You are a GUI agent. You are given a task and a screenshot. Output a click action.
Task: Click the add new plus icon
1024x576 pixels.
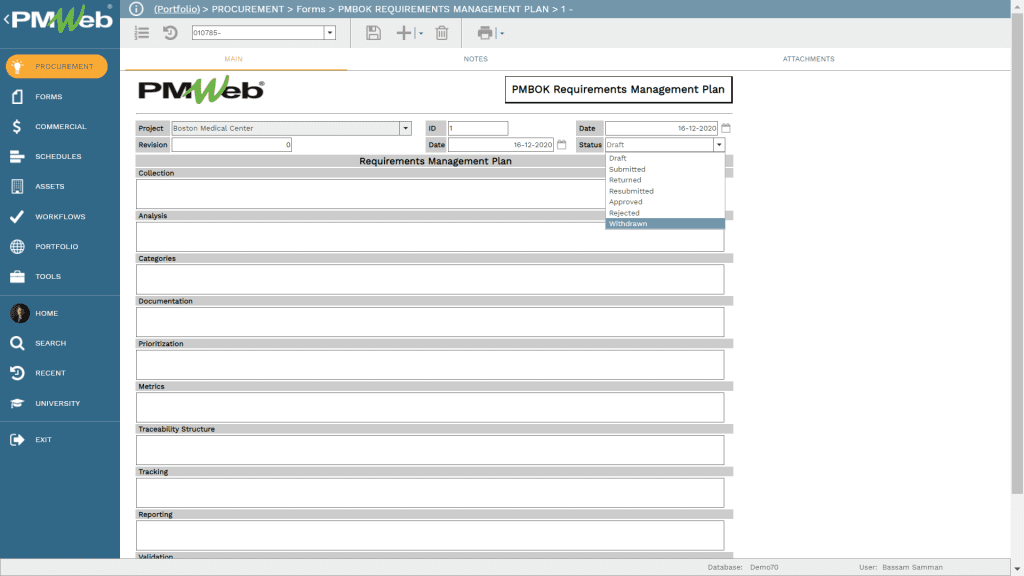tap(404, 33)
